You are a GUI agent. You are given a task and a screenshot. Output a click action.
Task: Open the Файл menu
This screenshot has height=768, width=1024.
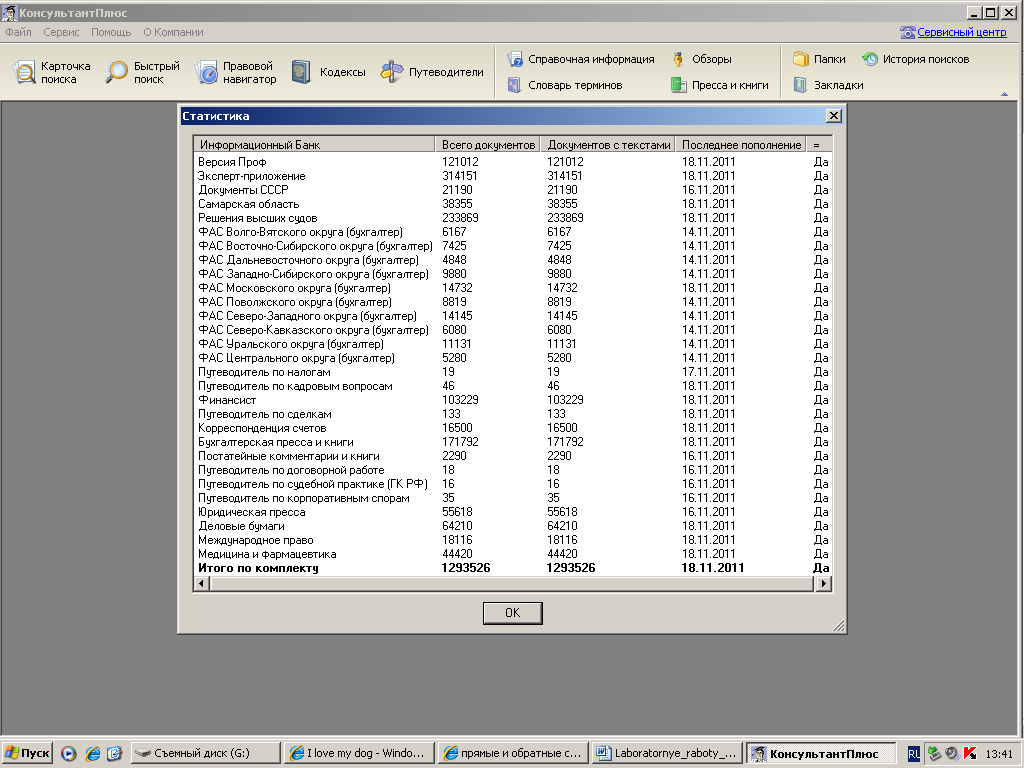tap(18, 32)
